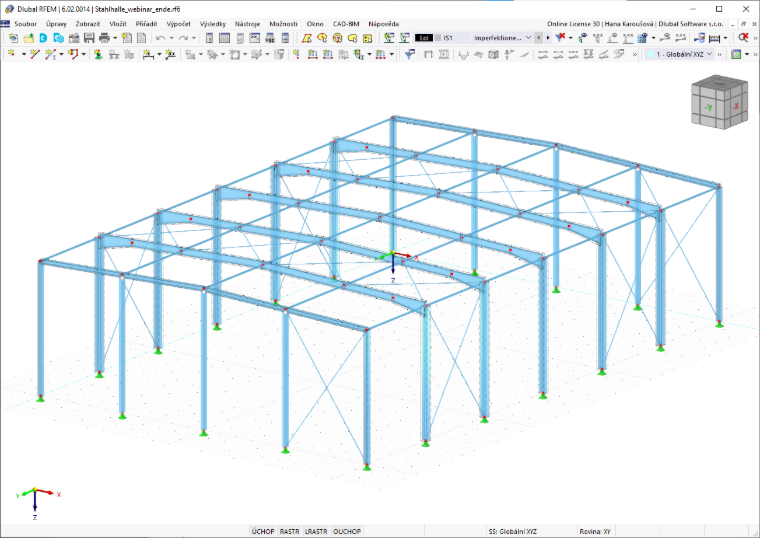This screenshot has width=760, height=538.
Task: Click the gray IS1 color swatch
Action: [438, 38]
